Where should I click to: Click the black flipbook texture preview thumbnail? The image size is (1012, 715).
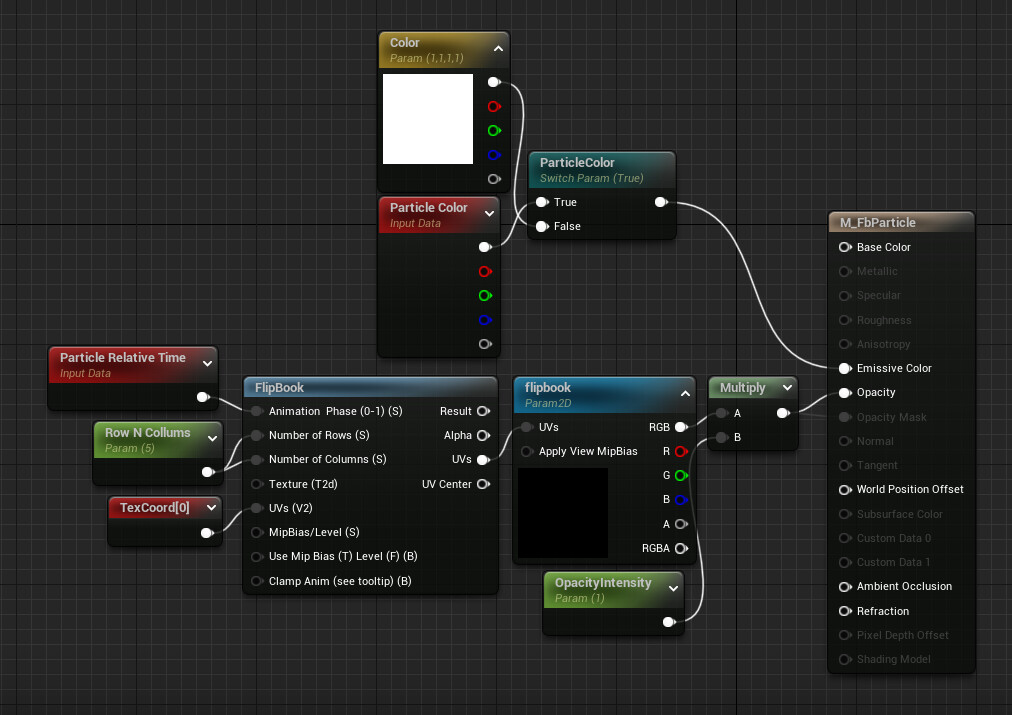point(563,513)
